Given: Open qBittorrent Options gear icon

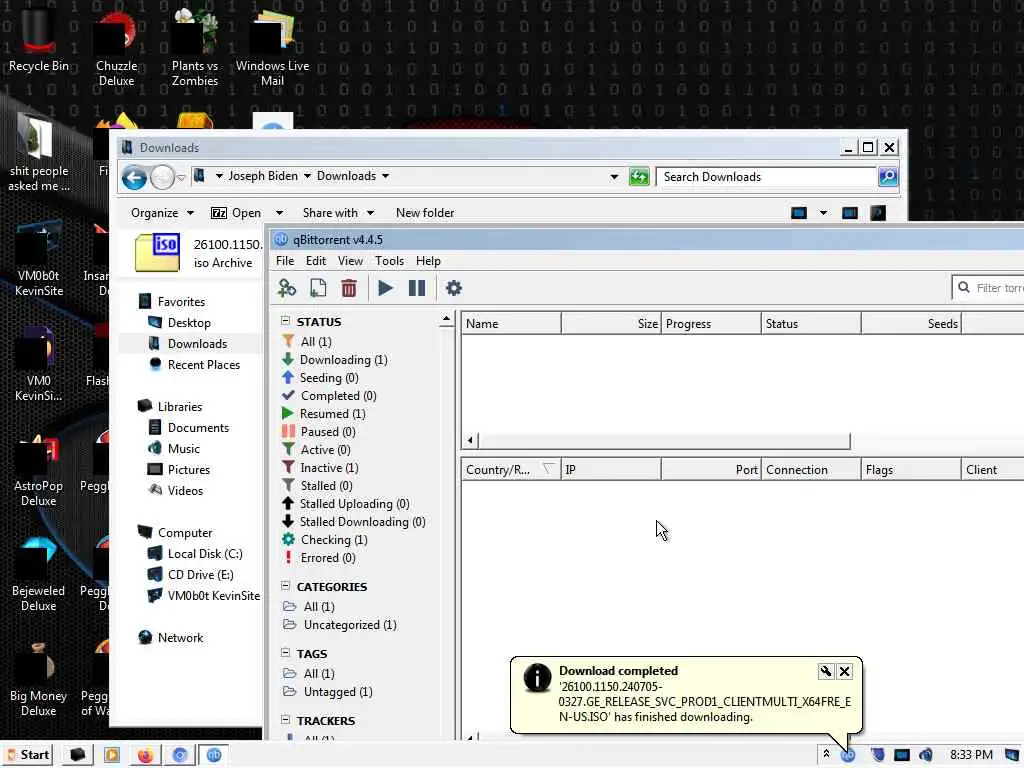Looking at the screenshot, I should pyautogui.click(x=453, y=288).
